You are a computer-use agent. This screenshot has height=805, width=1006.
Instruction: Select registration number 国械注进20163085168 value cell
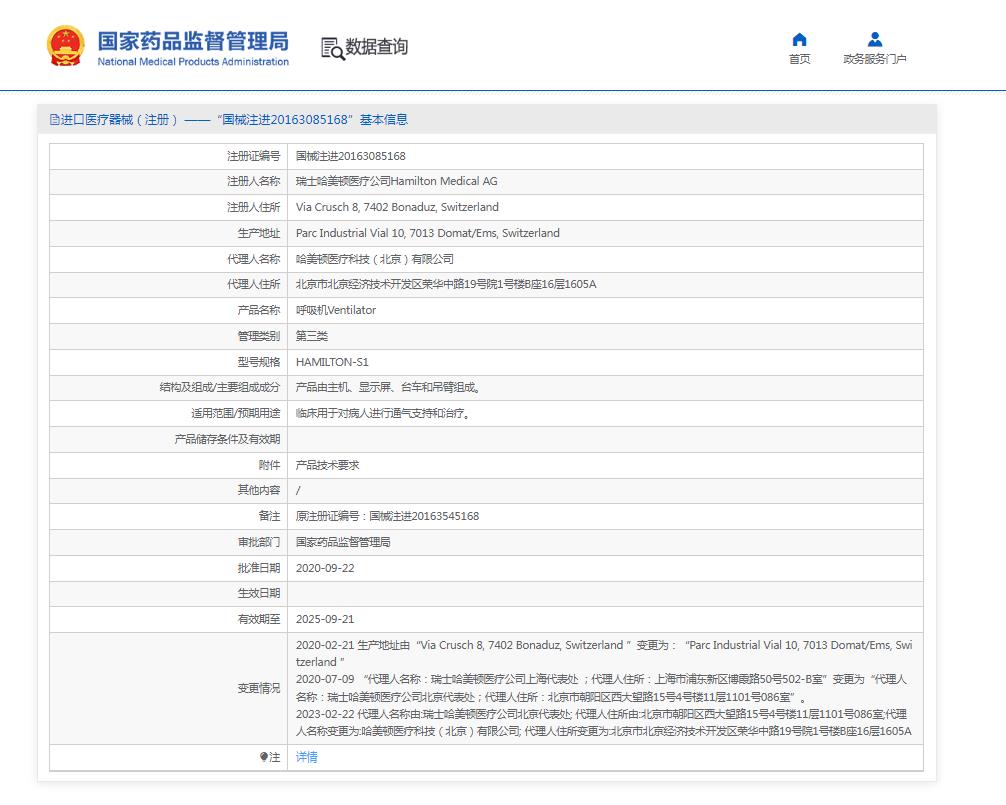tap(351, 156)
